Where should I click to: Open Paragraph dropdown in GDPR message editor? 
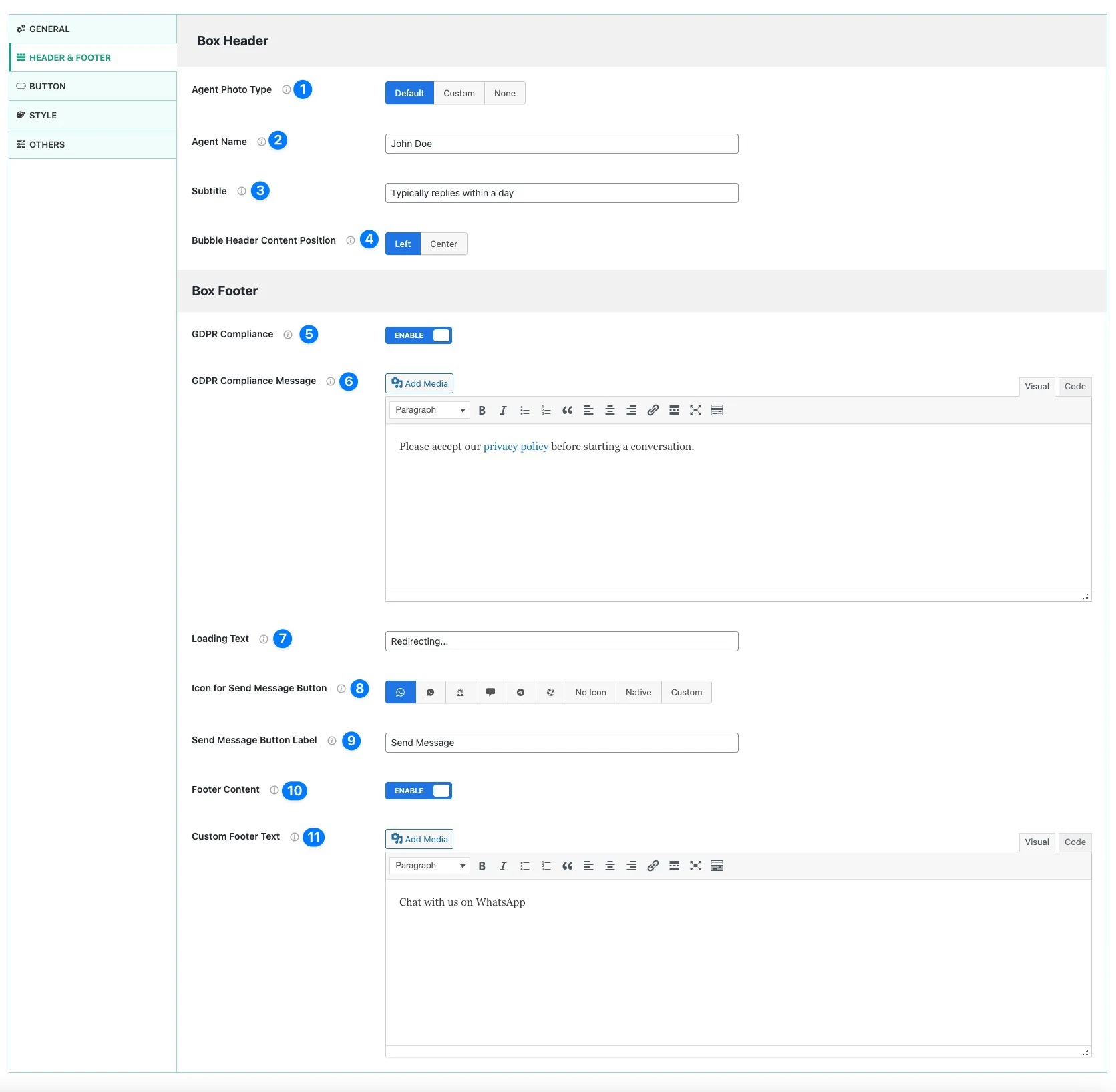pos(429,411)
